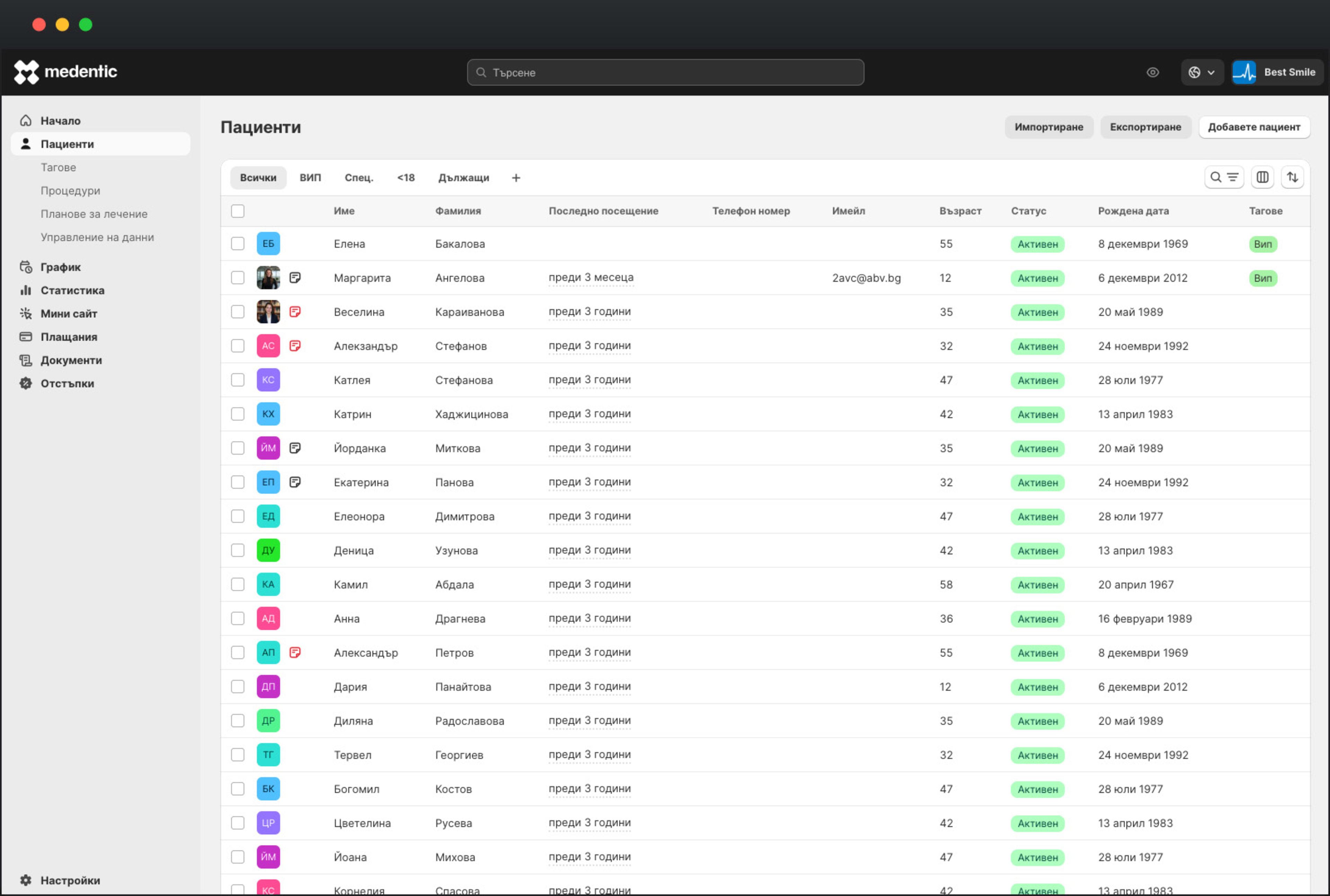Open Статистика in the sidebar
The image size is (1330, 896).
pos(72,290)
